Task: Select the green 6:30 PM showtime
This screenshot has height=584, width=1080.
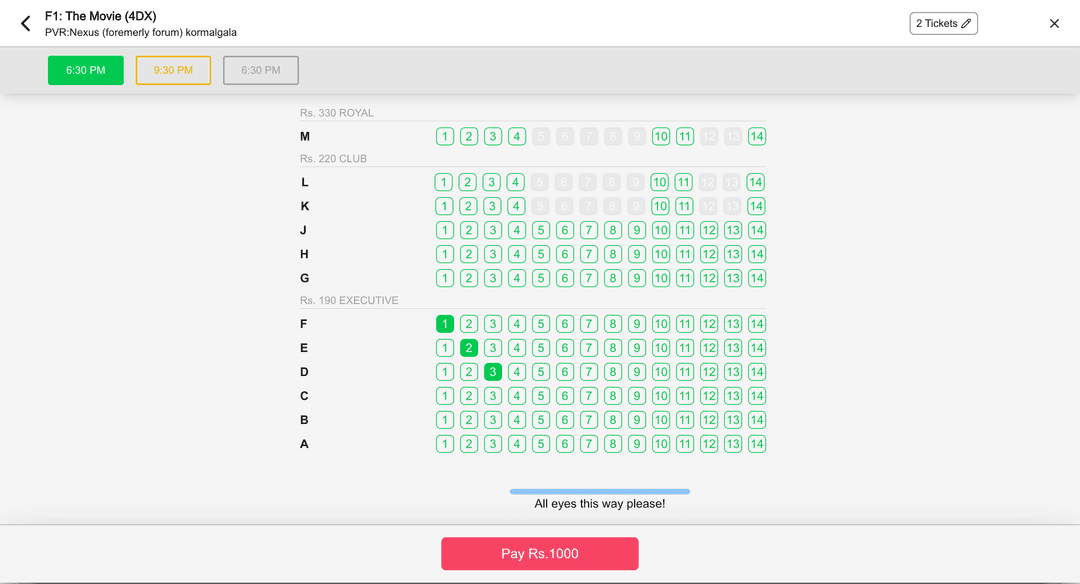Action: 86,71
